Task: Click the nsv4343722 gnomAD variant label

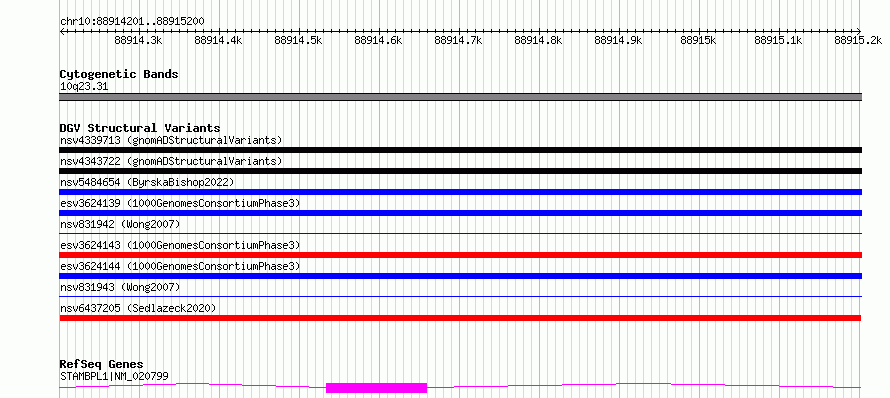Action: pyautogui.click(x=171, y=161)
